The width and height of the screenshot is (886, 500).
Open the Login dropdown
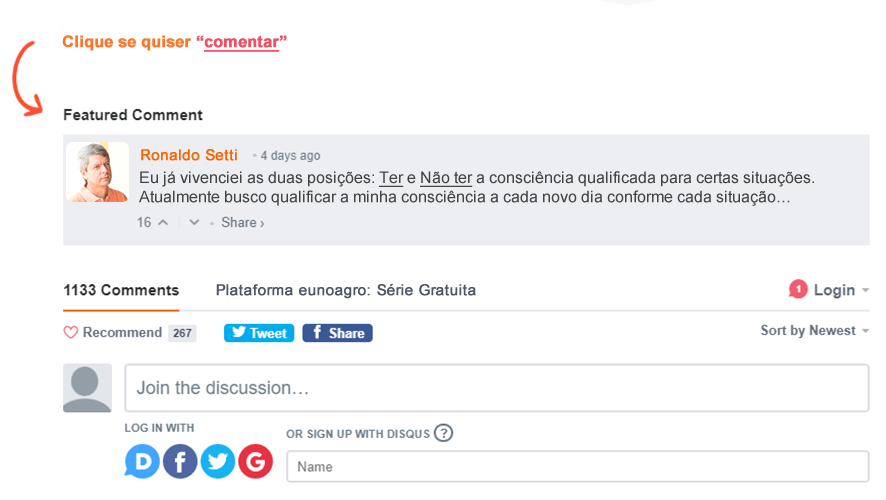[841, 290]
